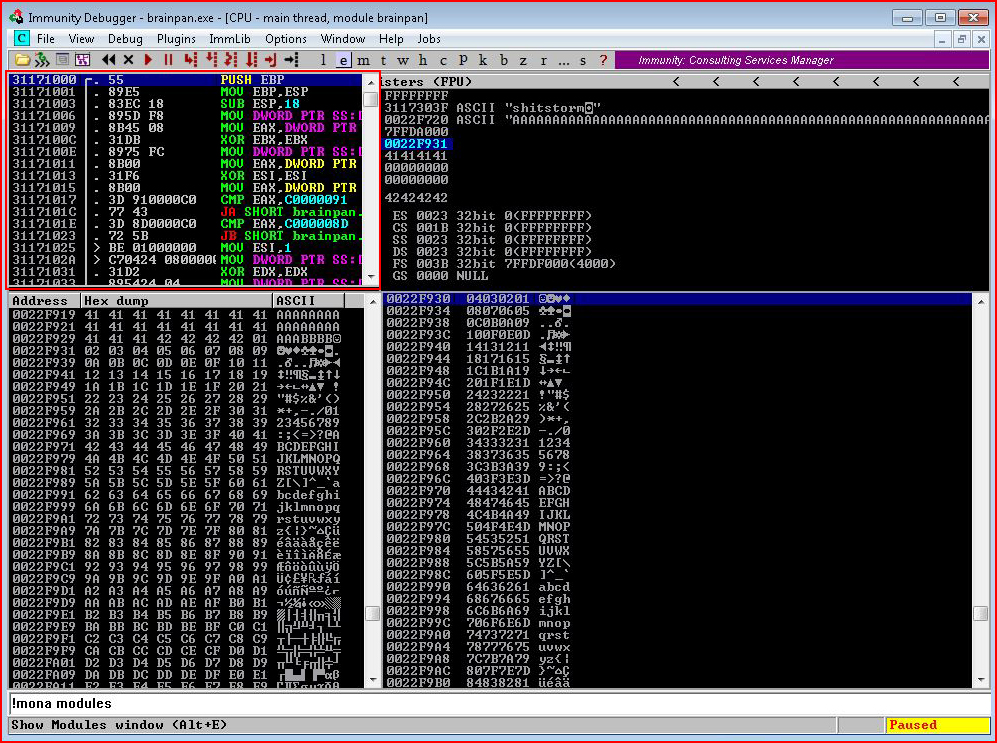
Task: Click the Execute till return icon
Action: click(272, 60)
